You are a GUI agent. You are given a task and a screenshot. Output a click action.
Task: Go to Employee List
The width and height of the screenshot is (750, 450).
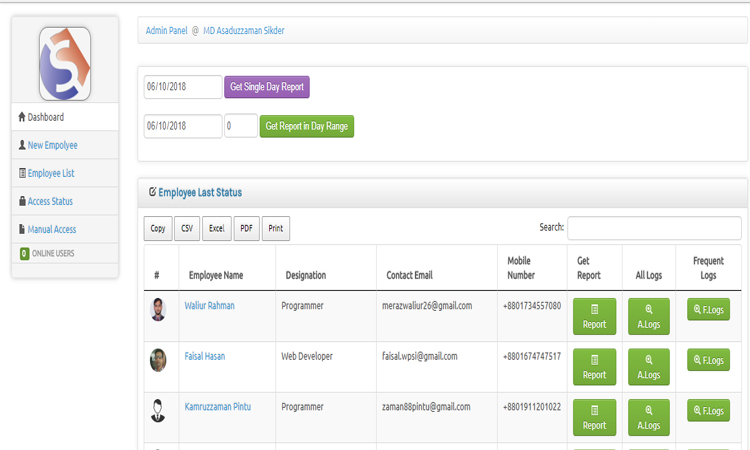[51, 173]
